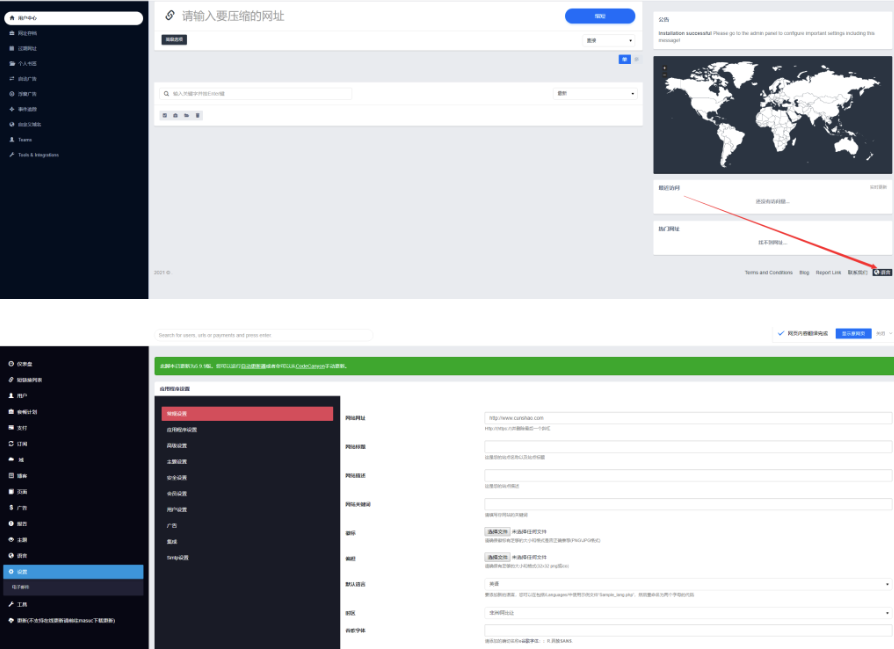The image size is (894, 649).
Task: Focus the keyword search field with magnifier
Action: [x=255, y=94]
